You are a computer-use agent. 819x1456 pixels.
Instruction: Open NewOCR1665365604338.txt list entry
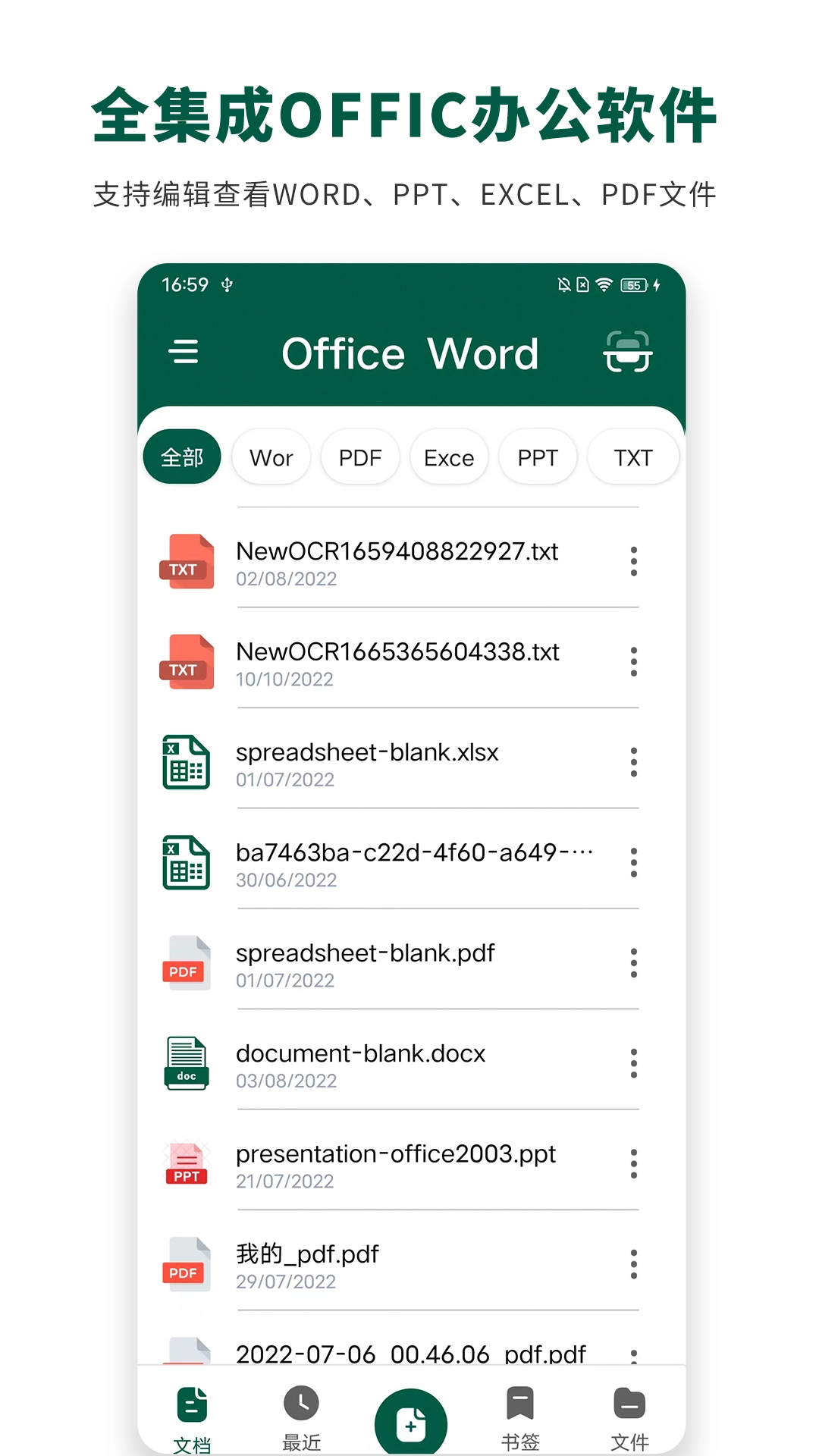tap(397, 663)
